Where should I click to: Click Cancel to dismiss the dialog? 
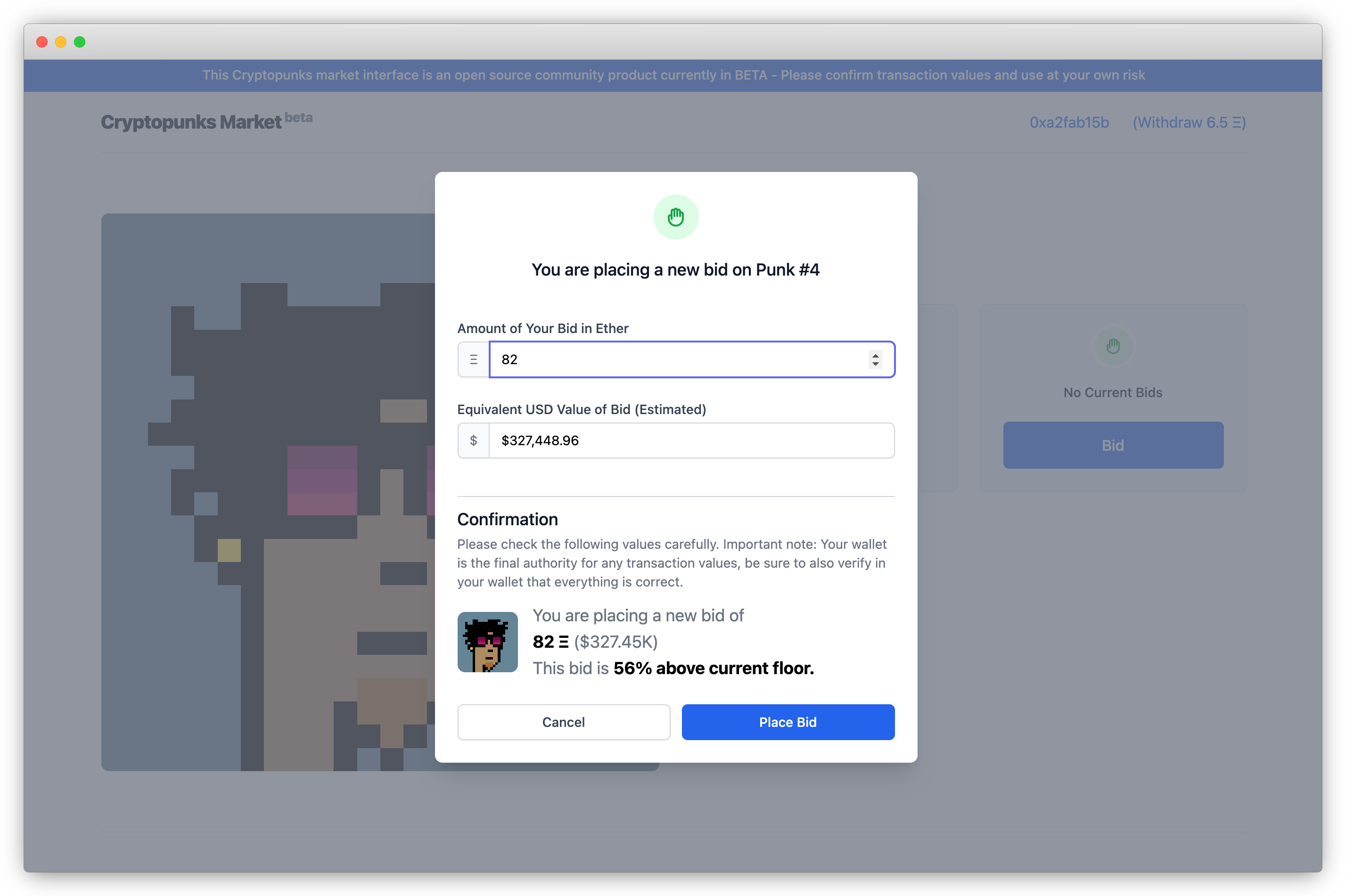563,721
